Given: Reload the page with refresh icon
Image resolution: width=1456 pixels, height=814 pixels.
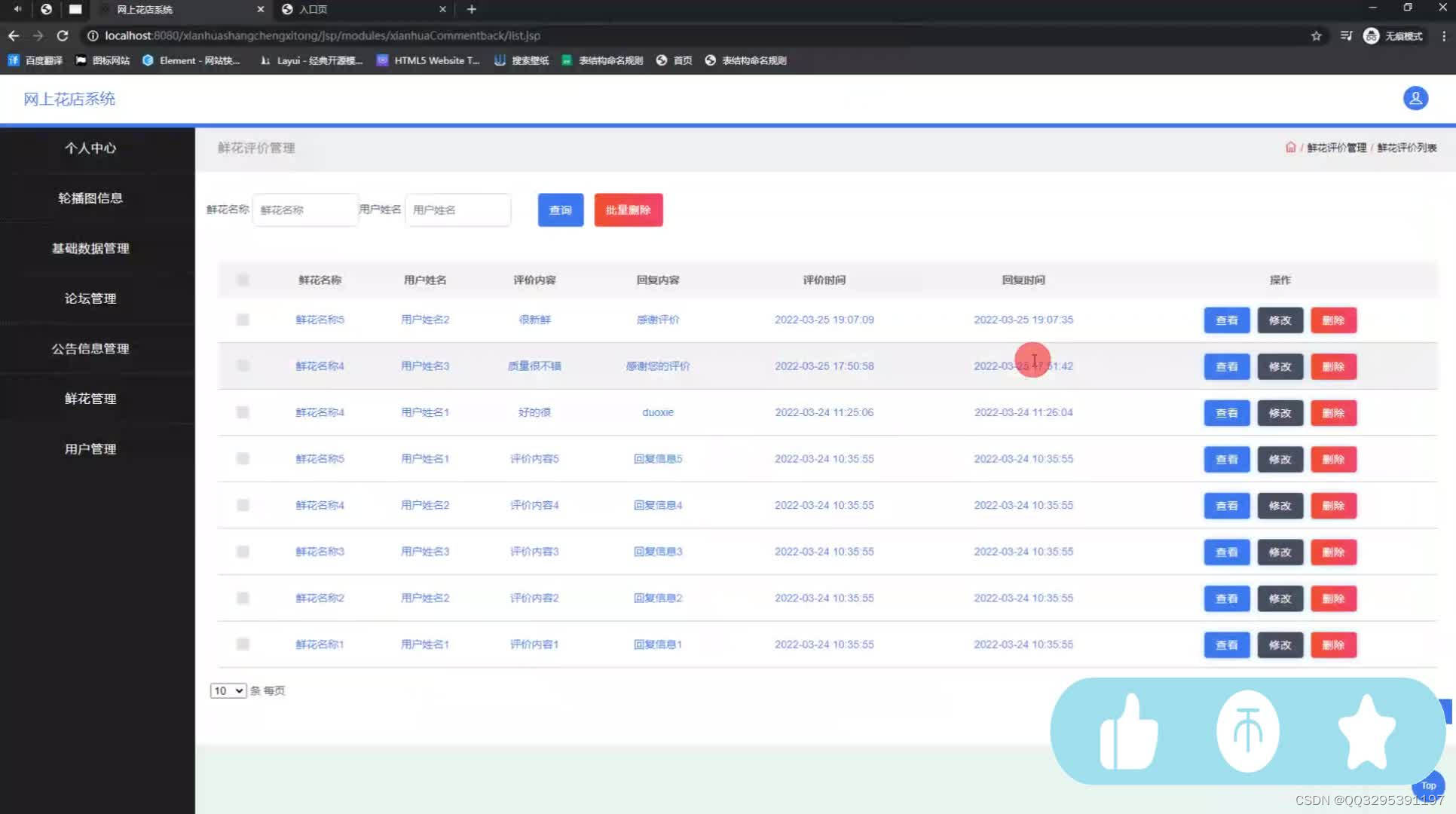Looking at the screenshot, I should [x=63, y=35].
